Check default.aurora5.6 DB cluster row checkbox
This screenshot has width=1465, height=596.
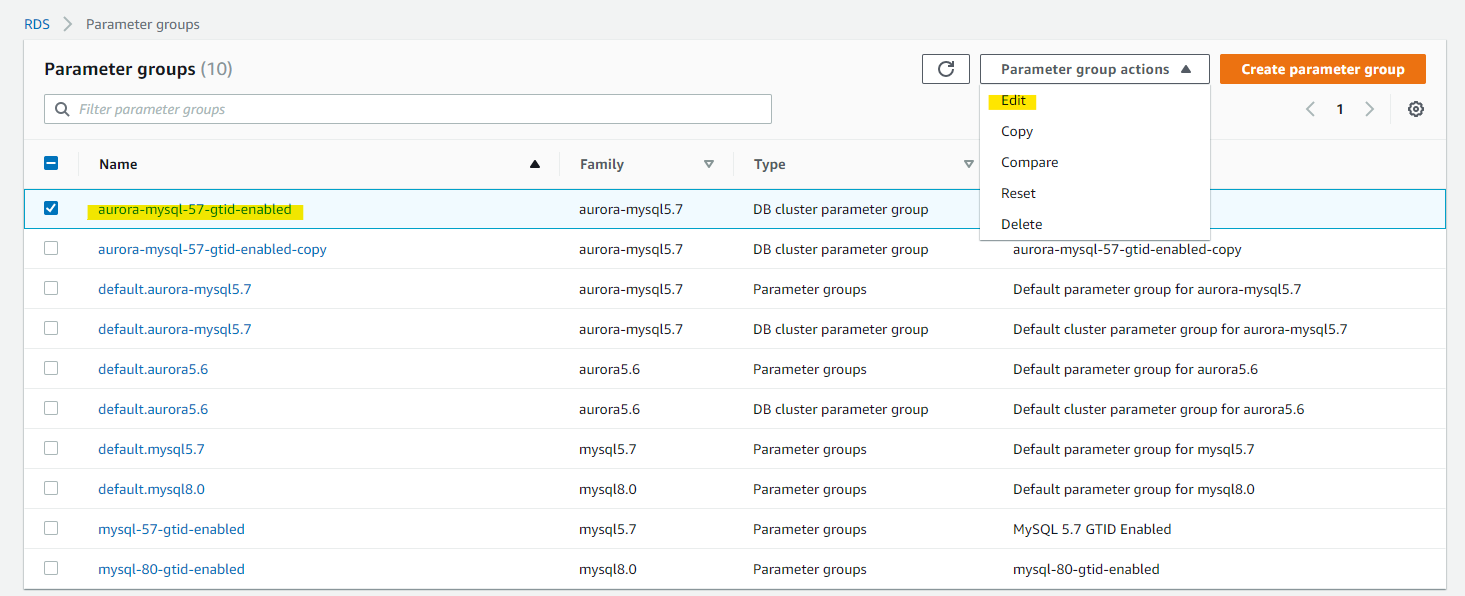[51, 408]
